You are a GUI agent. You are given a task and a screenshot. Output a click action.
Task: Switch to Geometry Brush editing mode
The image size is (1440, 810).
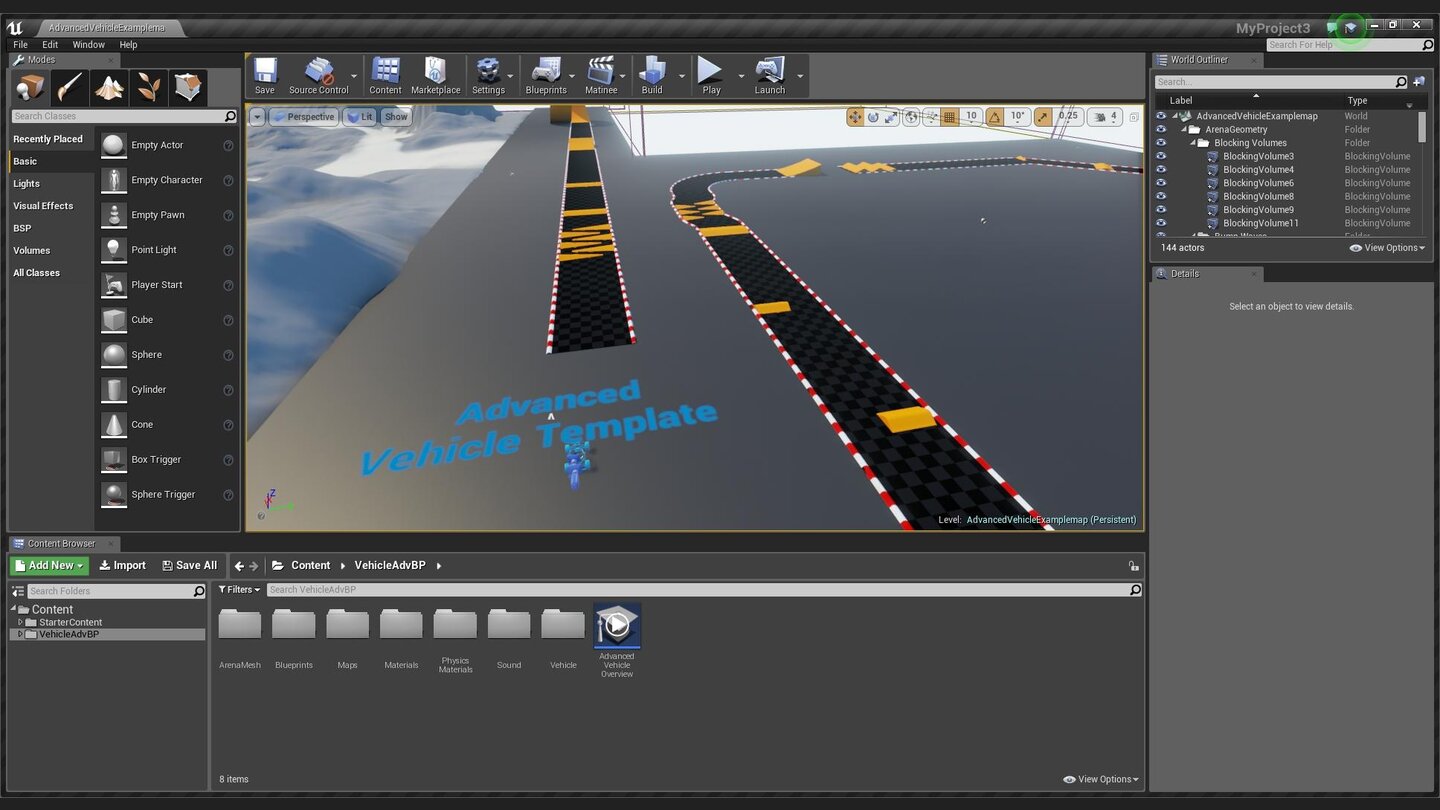[x=188, y=88]
